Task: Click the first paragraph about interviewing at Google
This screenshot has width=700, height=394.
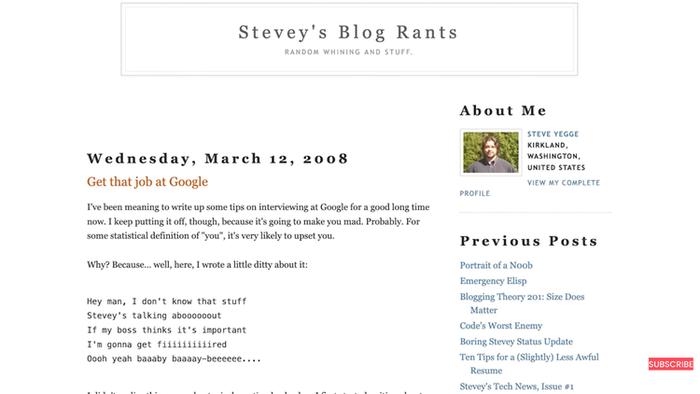Action: coord(258,221)
